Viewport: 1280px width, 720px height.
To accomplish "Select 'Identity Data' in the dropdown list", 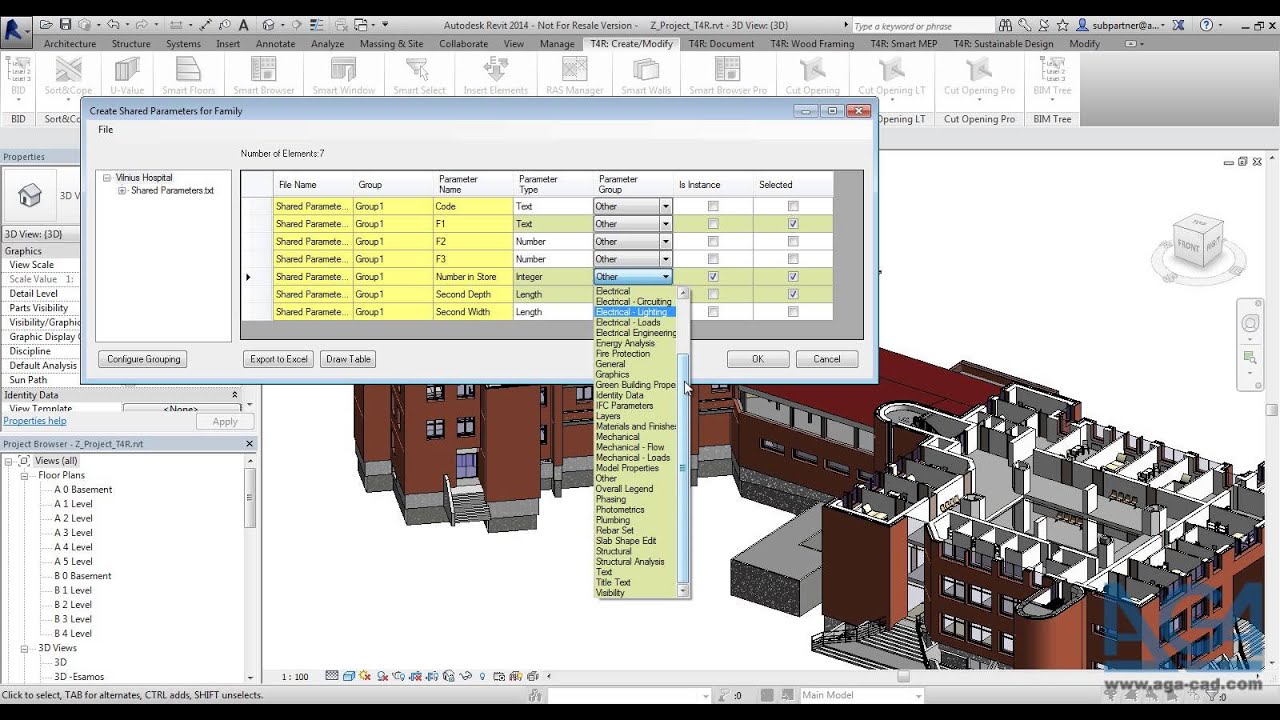I will 620,396.
